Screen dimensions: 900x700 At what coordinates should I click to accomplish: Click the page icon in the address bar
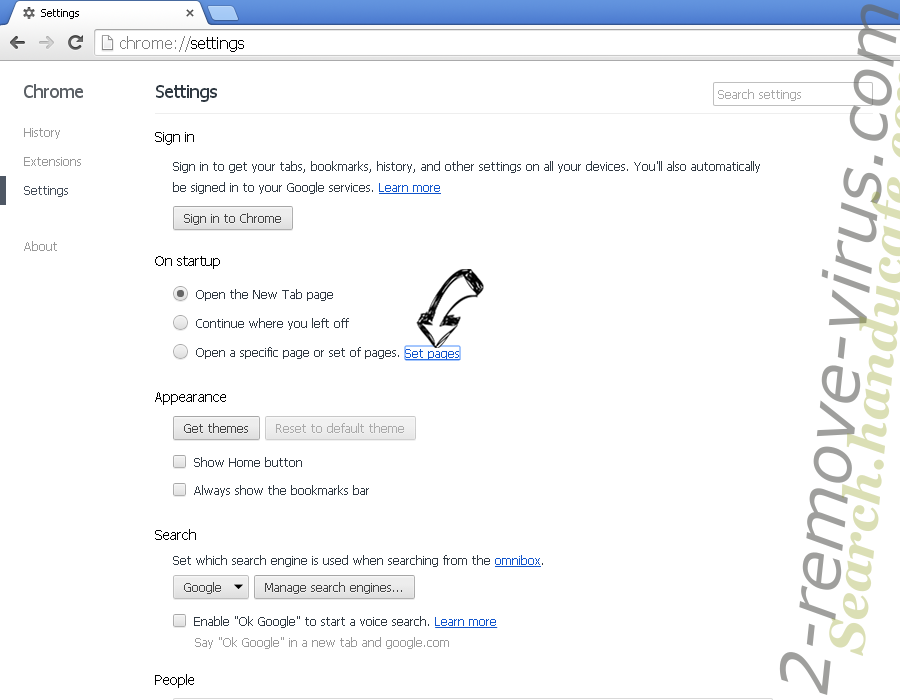tap(107, 43)
